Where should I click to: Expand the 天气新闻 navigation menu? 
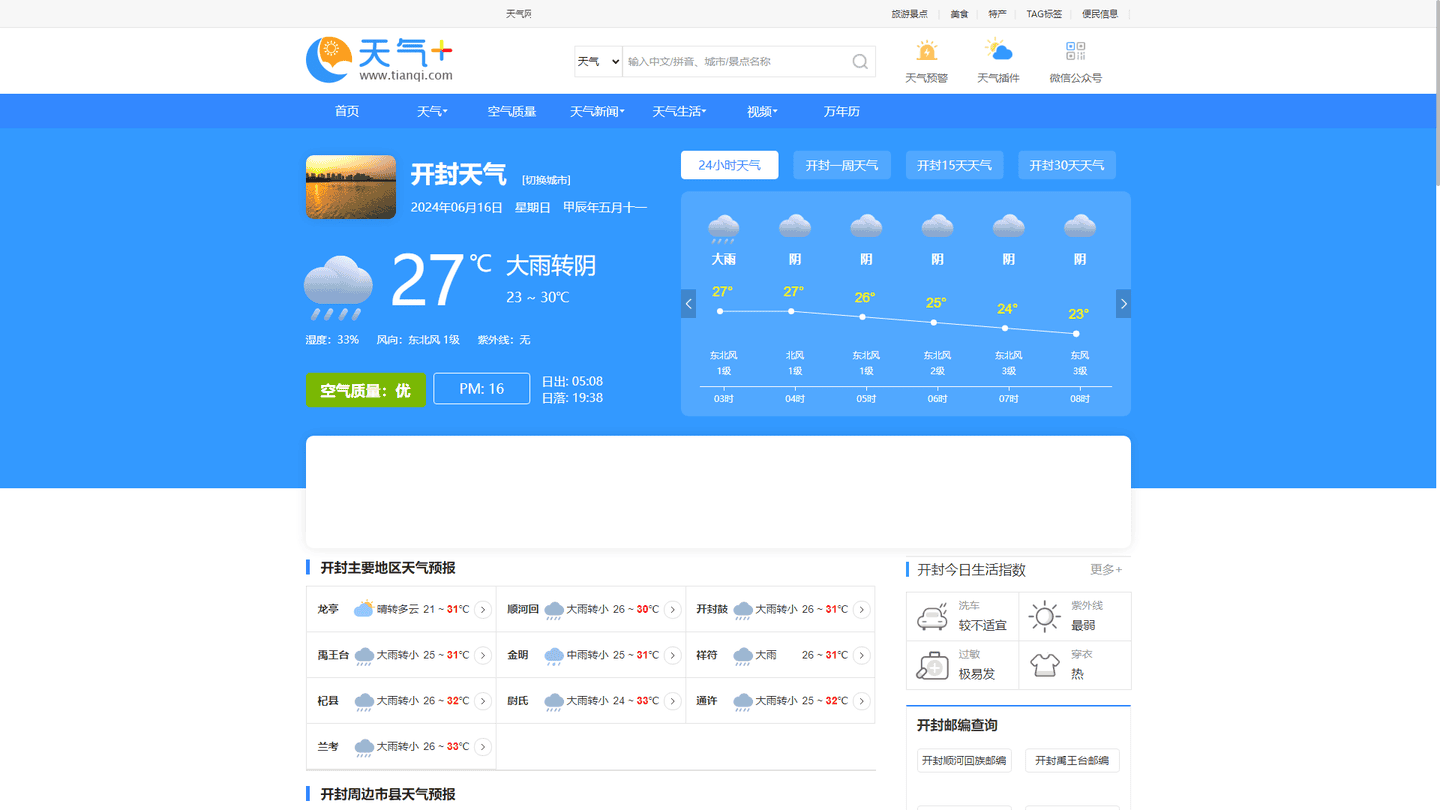click(x=597, y=111)
